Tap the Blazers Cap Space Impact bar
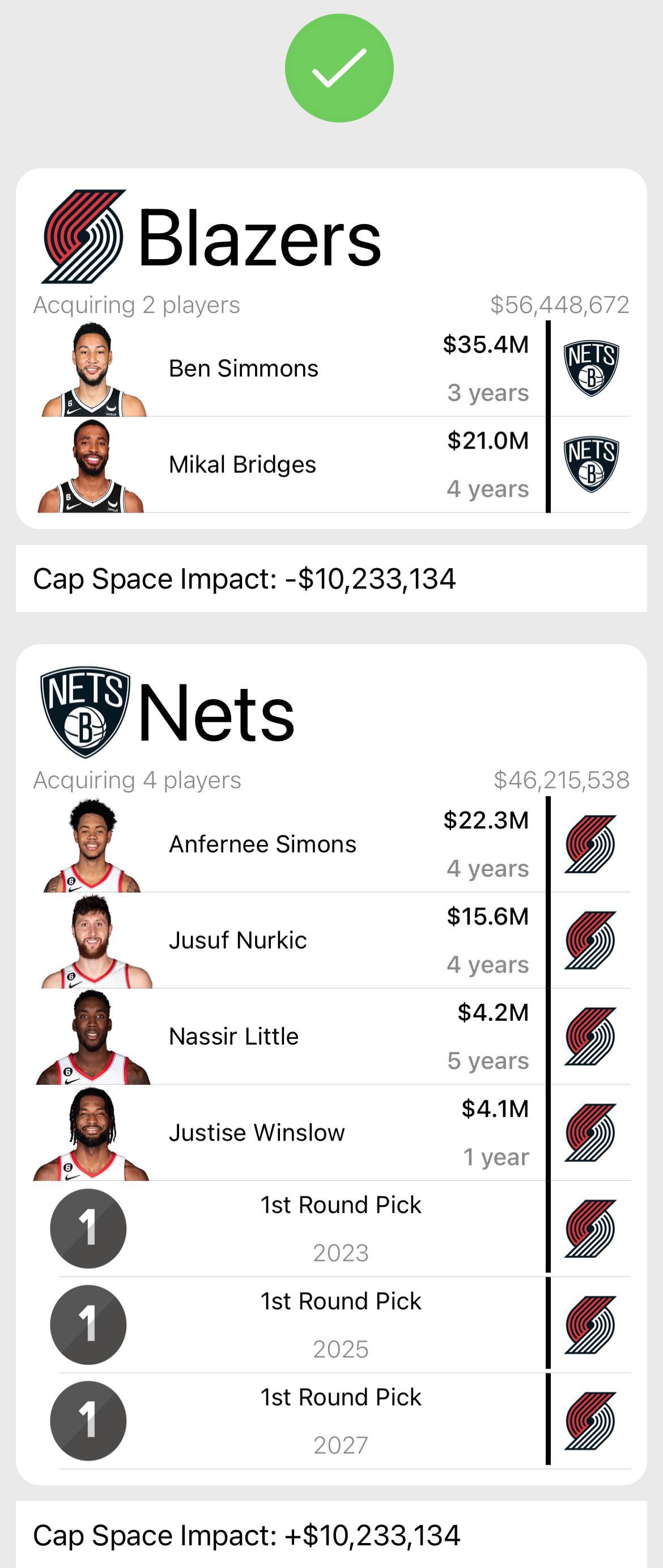Viewport: 663px width, 1568px height. (x=331, y=578)
